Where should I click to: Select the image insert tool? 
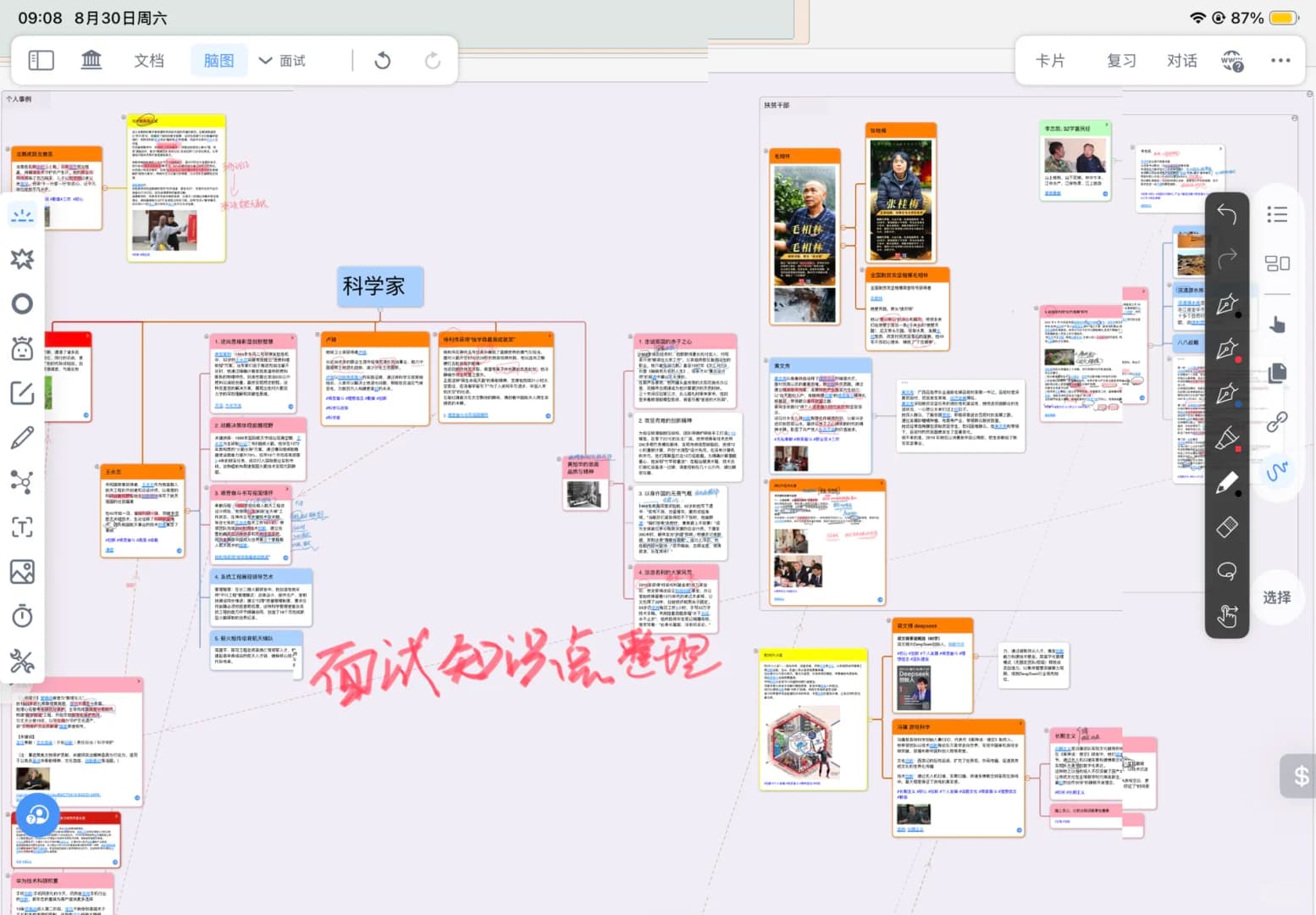(22, 572)
